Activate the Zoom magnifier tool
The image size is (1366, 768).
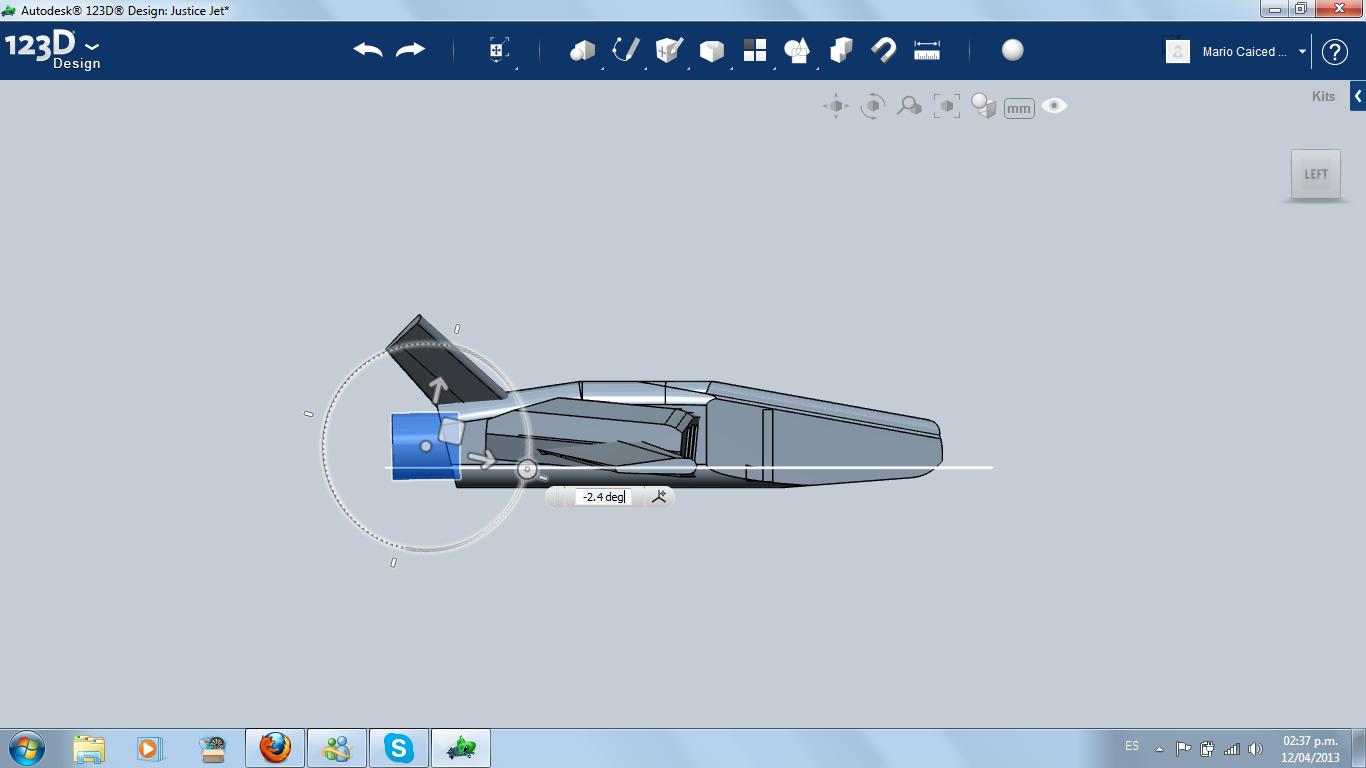click(909, 106)
